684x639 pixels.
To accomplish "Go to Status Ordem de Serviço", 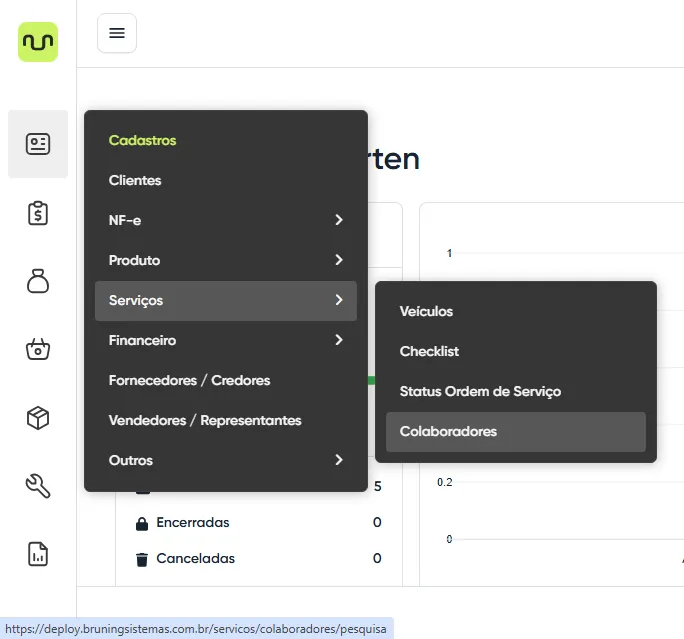I will tap(480, 391).
